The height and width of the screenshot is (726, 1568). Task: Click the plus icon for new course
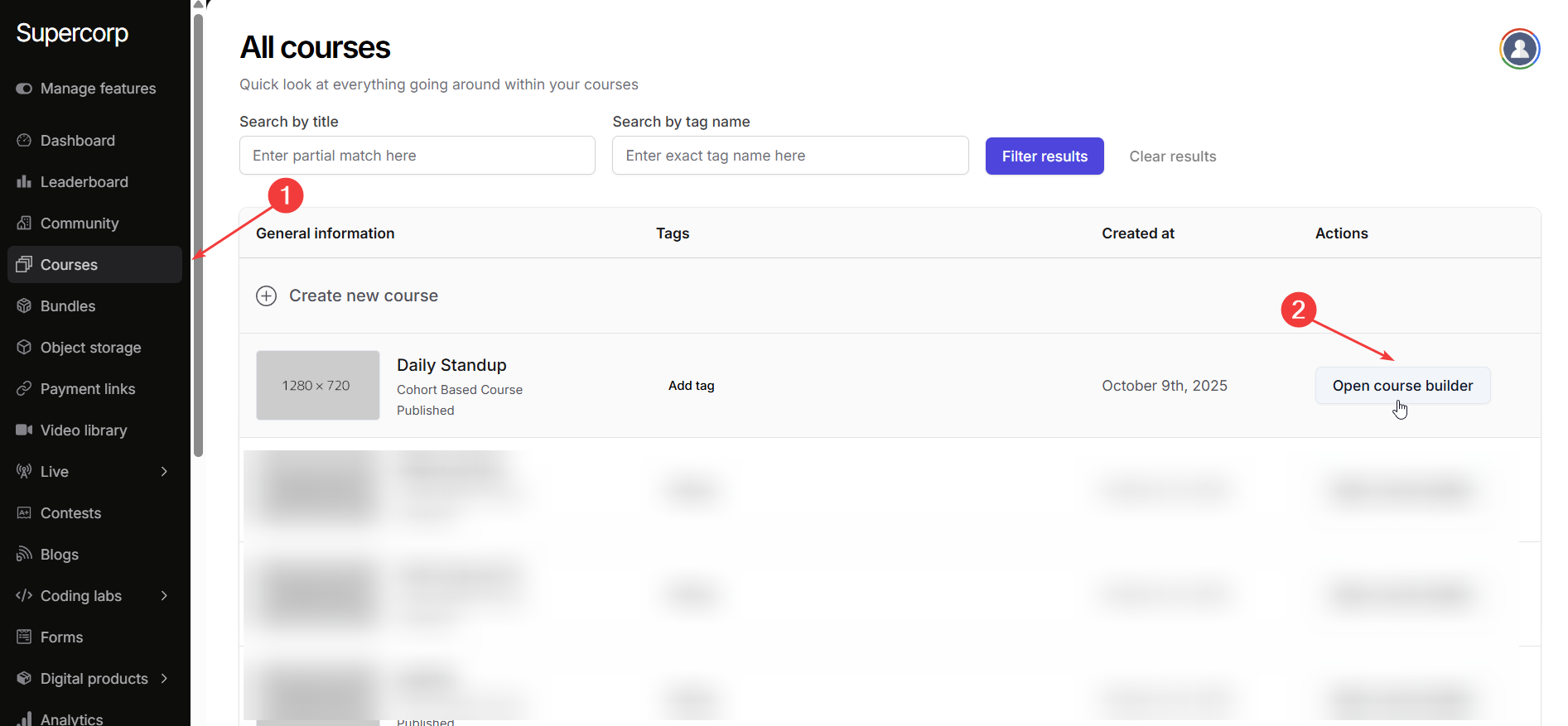(266, 296)
